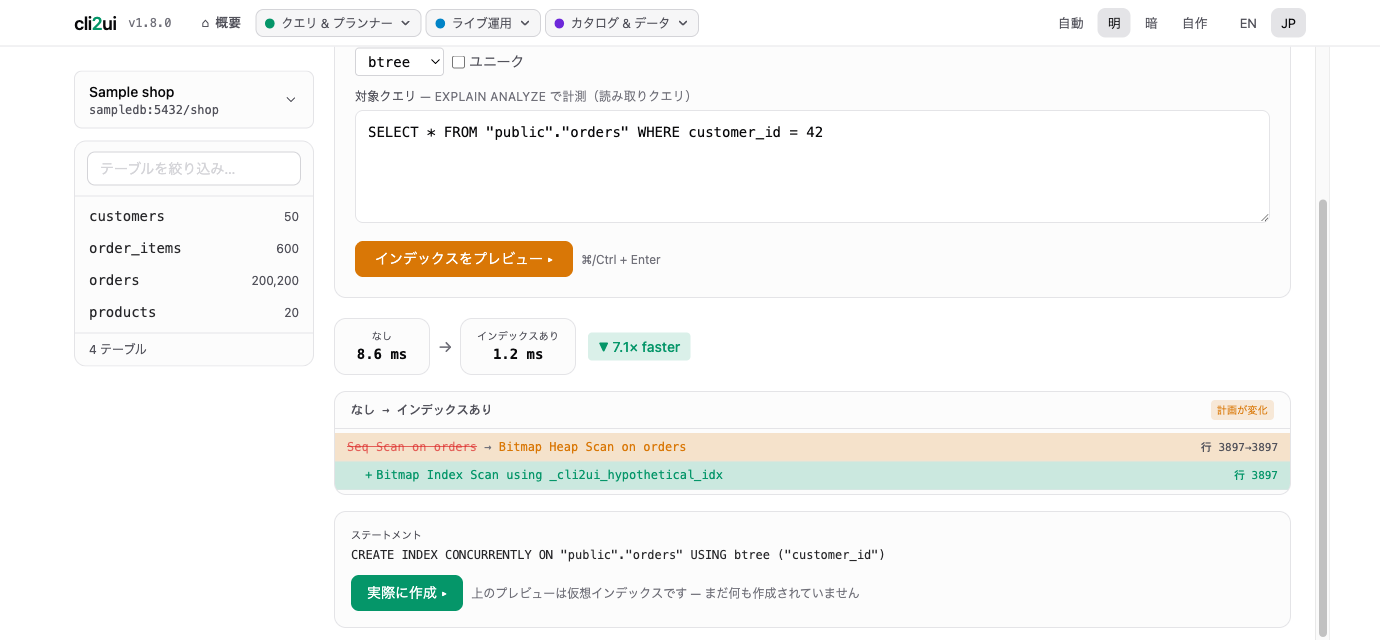Click into the target query textarea
The height and width of the screenshot is (640, 1380).
[x=812, y=166]
